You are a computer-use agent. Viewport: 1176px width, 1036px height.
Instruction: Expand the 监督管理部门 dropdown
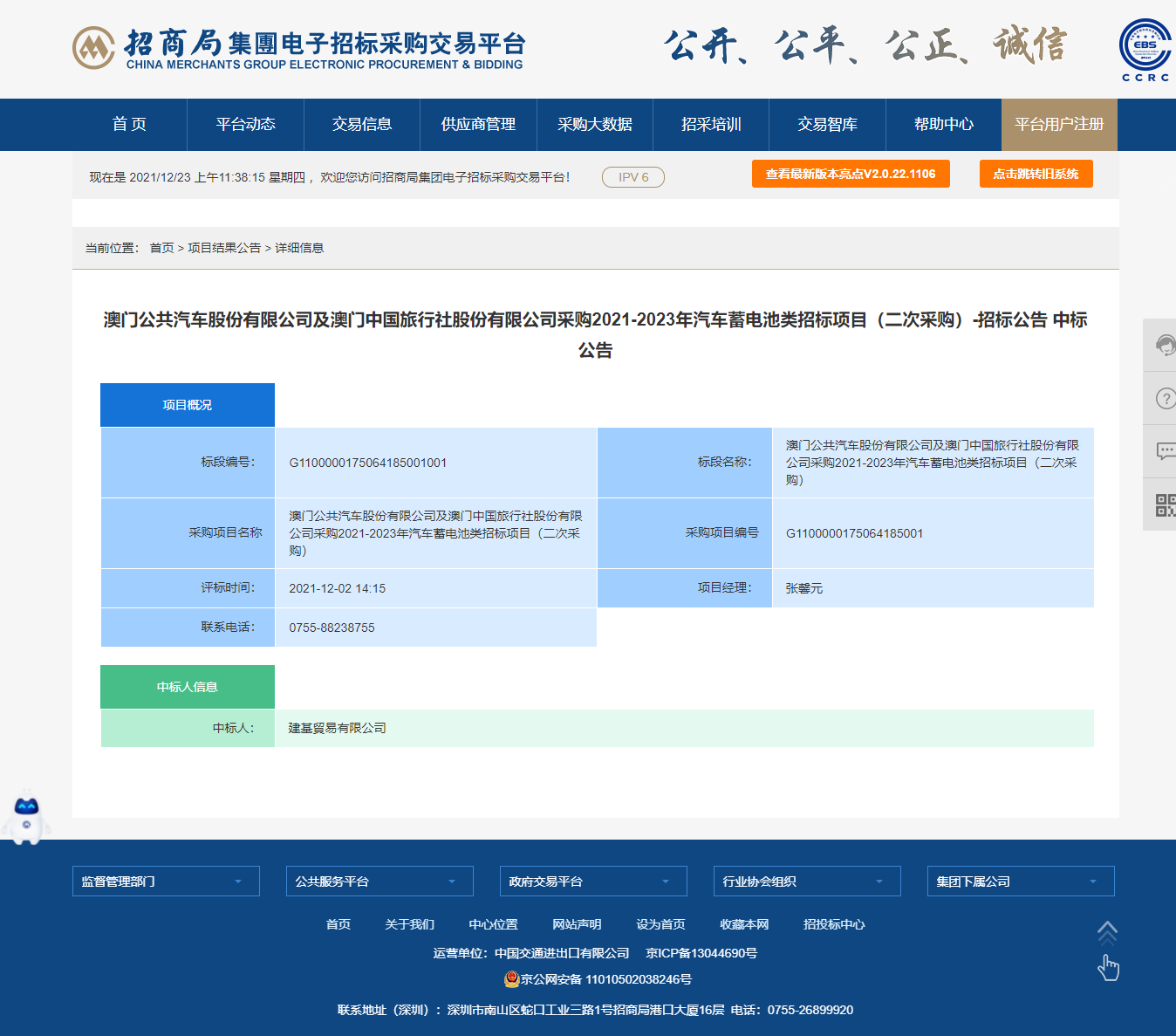pyautogui.click(x=166, y=882)
